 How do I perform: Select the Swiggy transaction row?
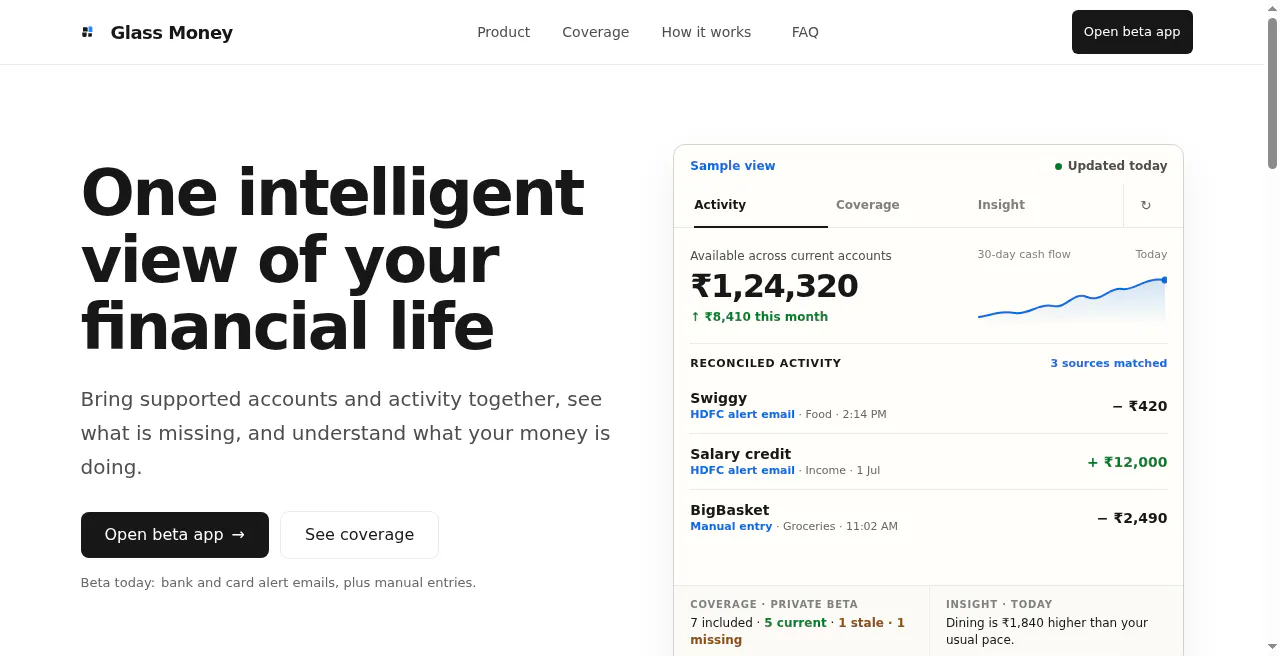[928, 406]
